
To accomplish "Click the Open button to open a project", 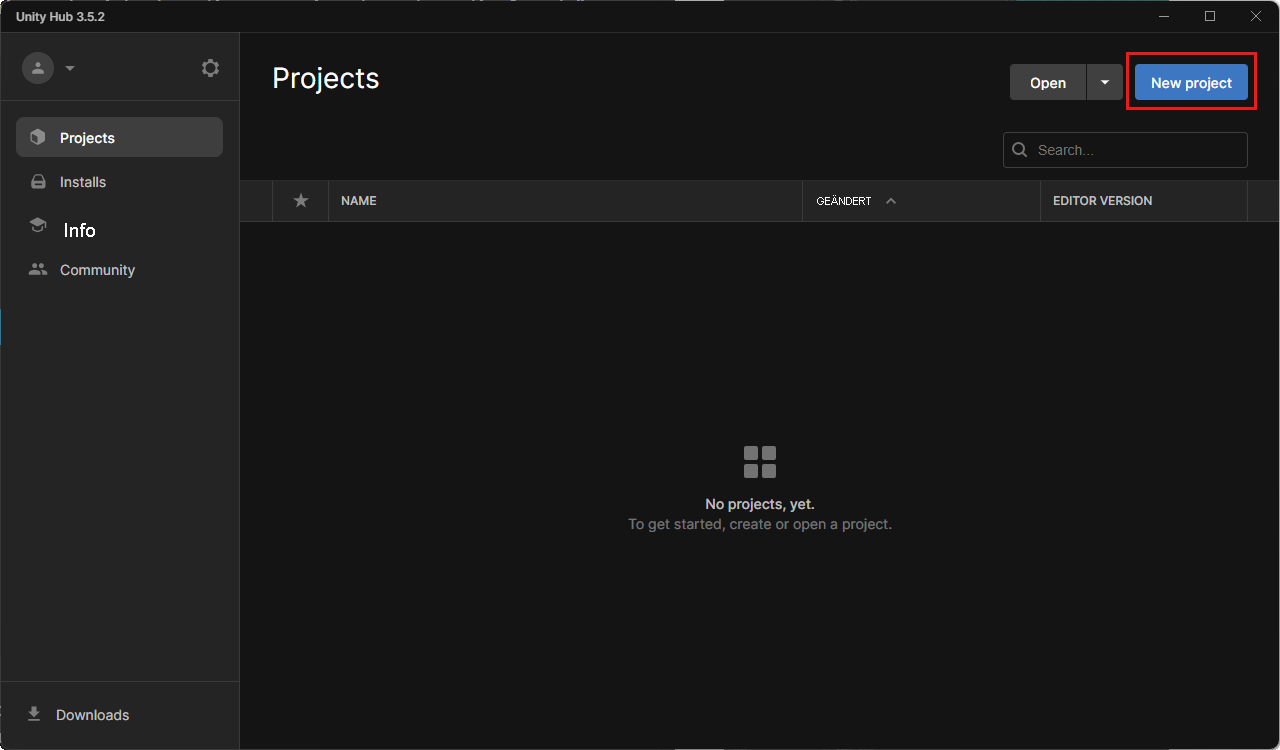I will tap(1047, 82).
